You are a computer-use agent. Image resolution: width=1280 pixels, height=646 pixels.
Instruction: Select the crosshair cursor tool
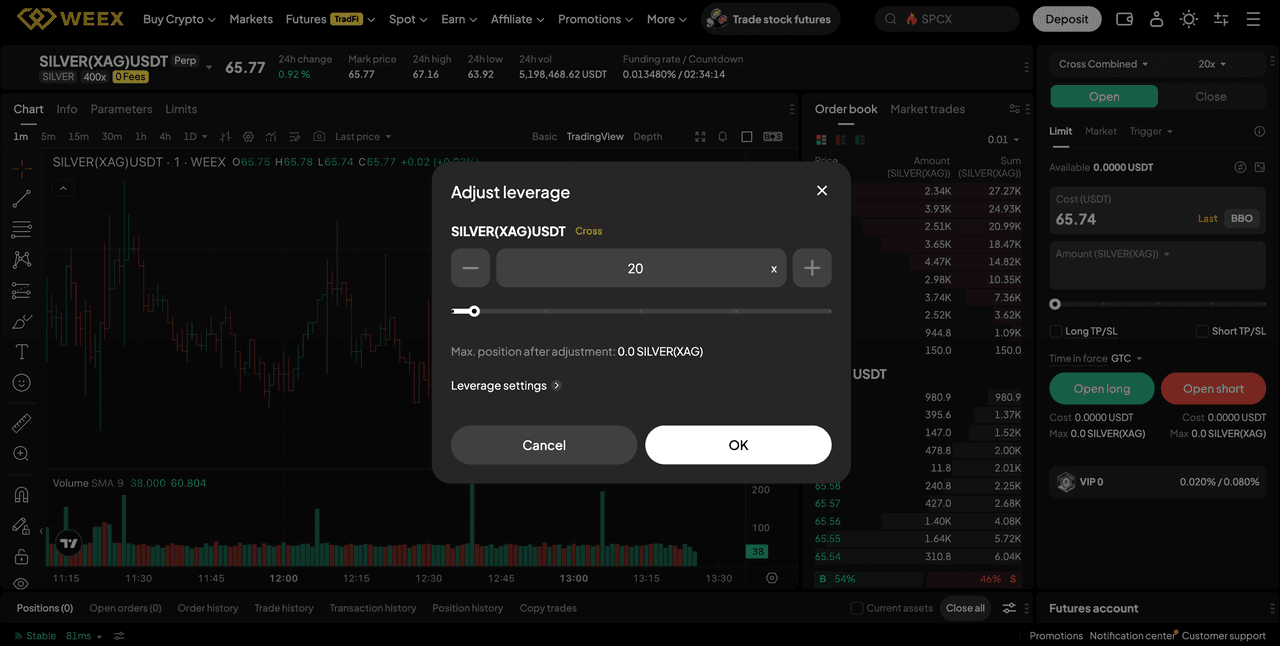coord(21,168)
